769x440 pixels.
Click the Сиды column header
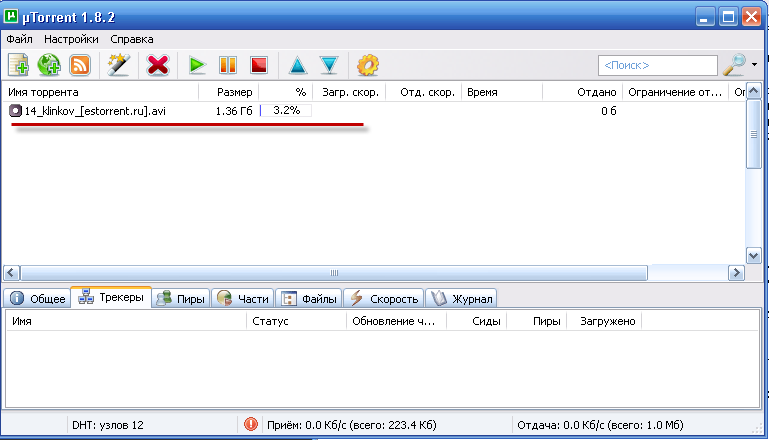coord(476,321)
